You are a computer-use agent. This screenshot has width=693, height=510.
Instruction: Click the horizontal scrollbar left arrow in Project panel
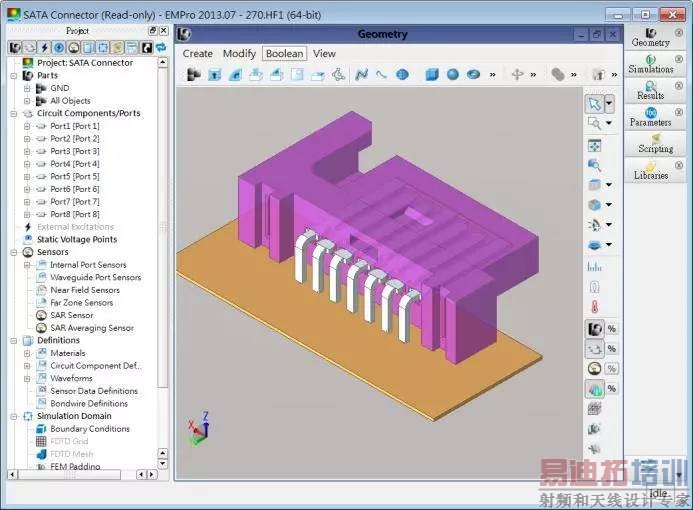pyautogui.click(x=12, y=474)
